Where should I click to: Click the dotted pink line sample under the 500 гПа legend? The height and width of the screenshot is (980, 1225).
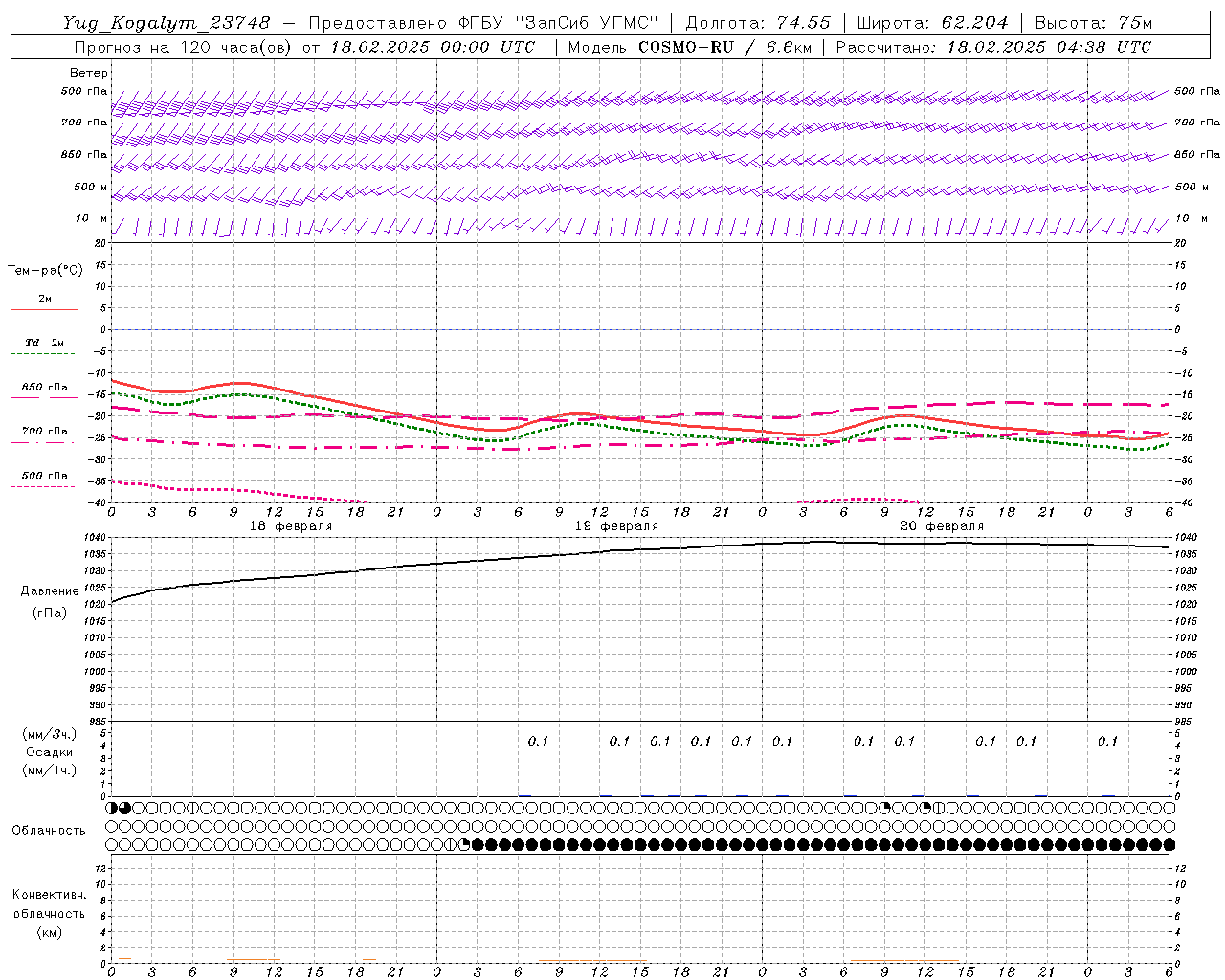44,487
